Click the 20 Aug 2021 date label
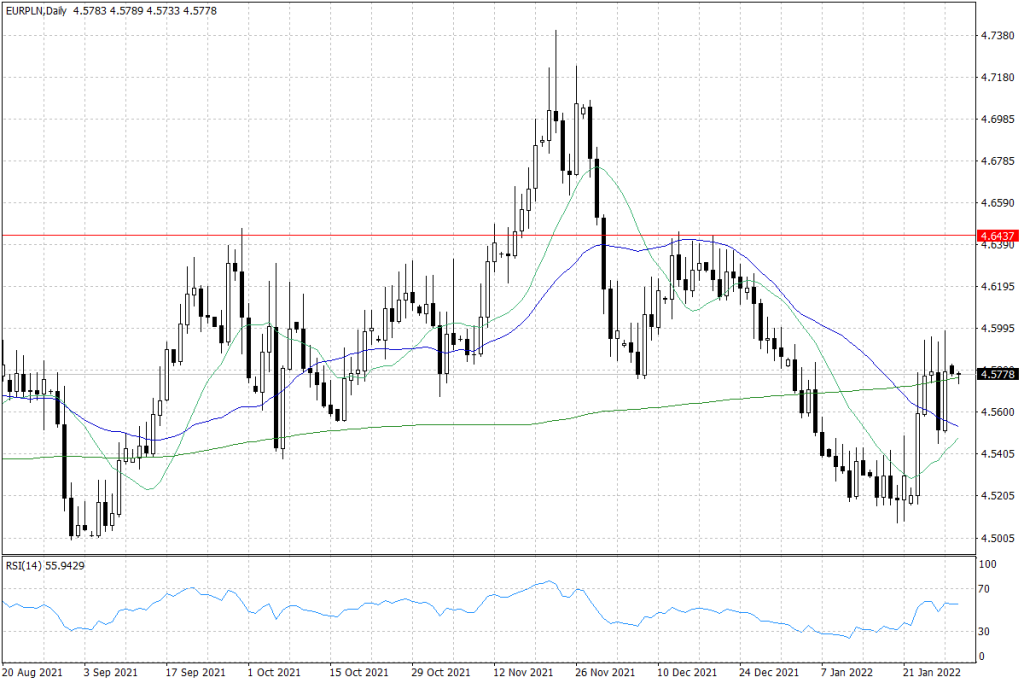This screenshot has height=683, width=1024. tap(35, 672)
